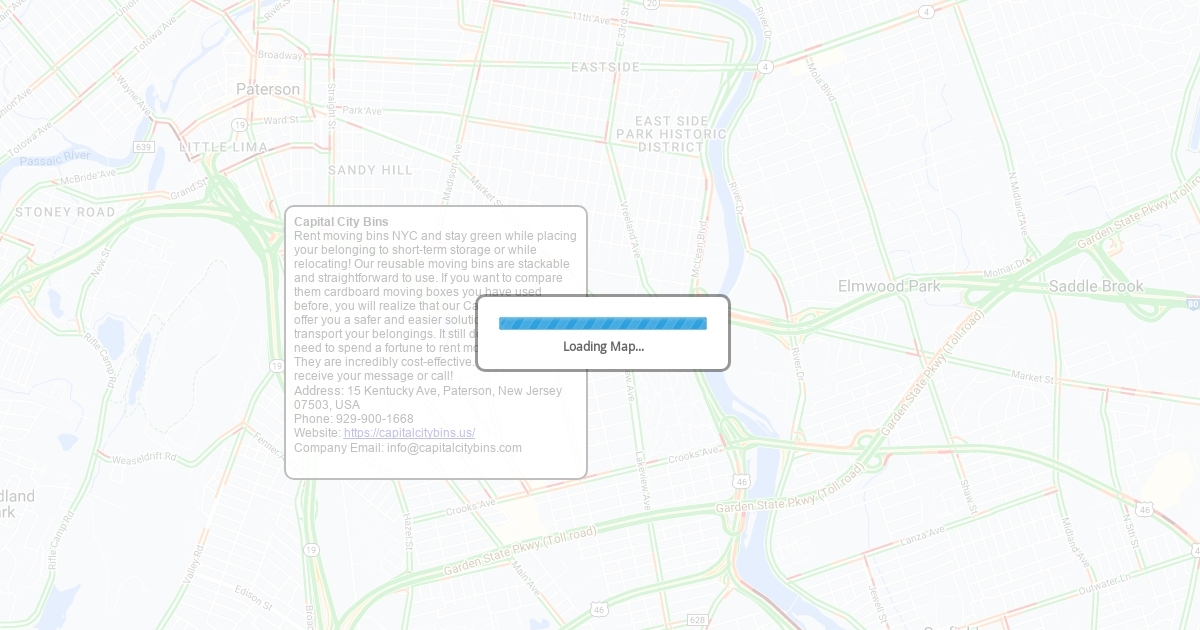Click the Paterson city label

click(x=268, y=89)
